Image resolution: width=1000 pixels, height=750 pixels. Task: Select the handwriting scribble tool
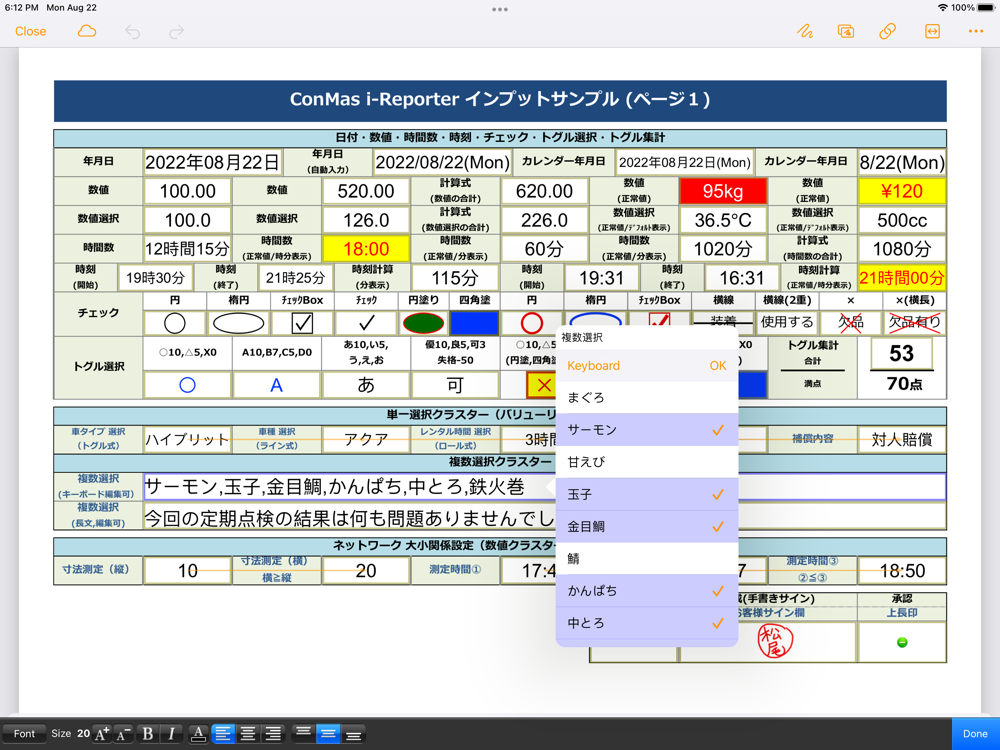(805, 31)
